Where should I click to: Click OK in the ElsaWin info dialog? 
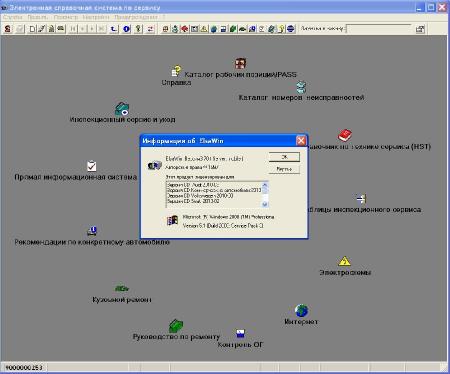(x=284, y=157)
